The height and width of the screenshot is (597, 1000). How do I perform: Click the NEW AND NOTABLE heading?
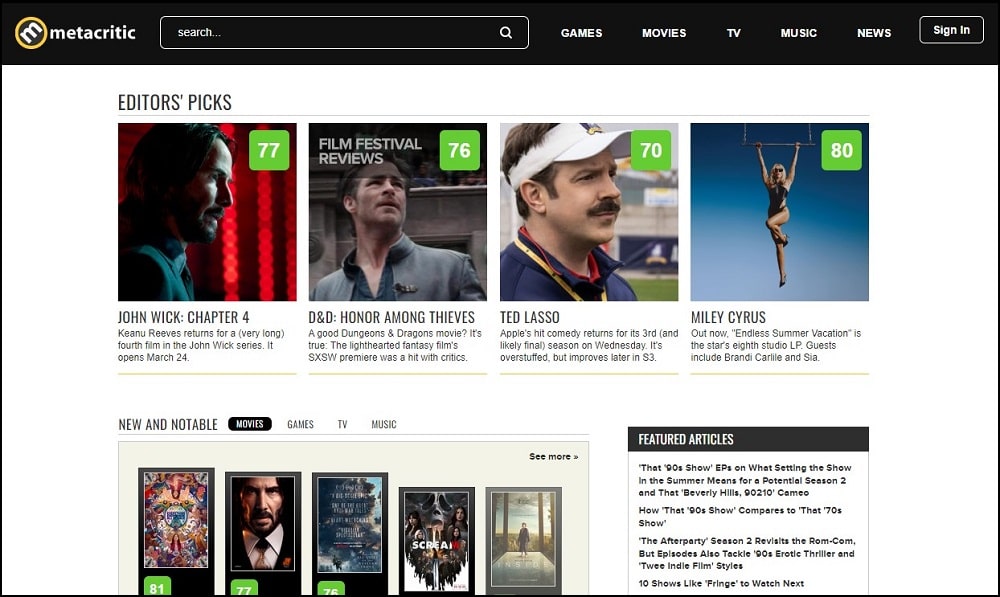point(168,424)
